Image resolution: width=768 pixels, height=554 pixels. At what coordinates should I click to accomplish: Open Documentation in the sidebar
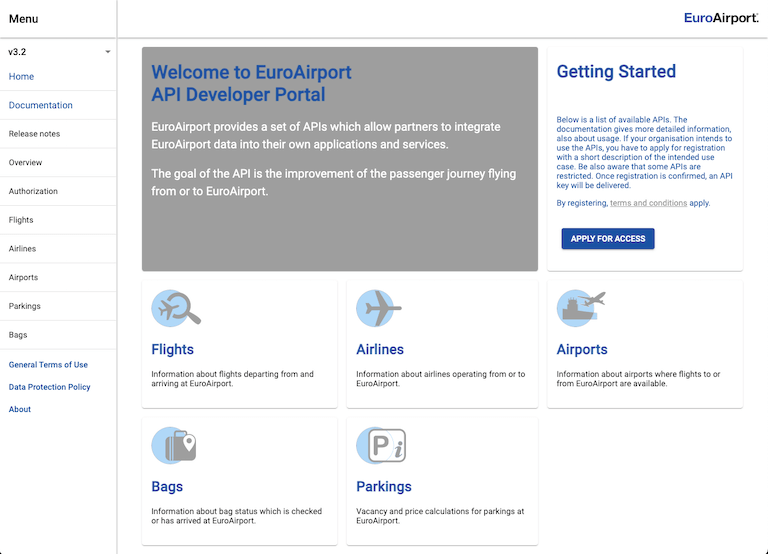point(41,105)
